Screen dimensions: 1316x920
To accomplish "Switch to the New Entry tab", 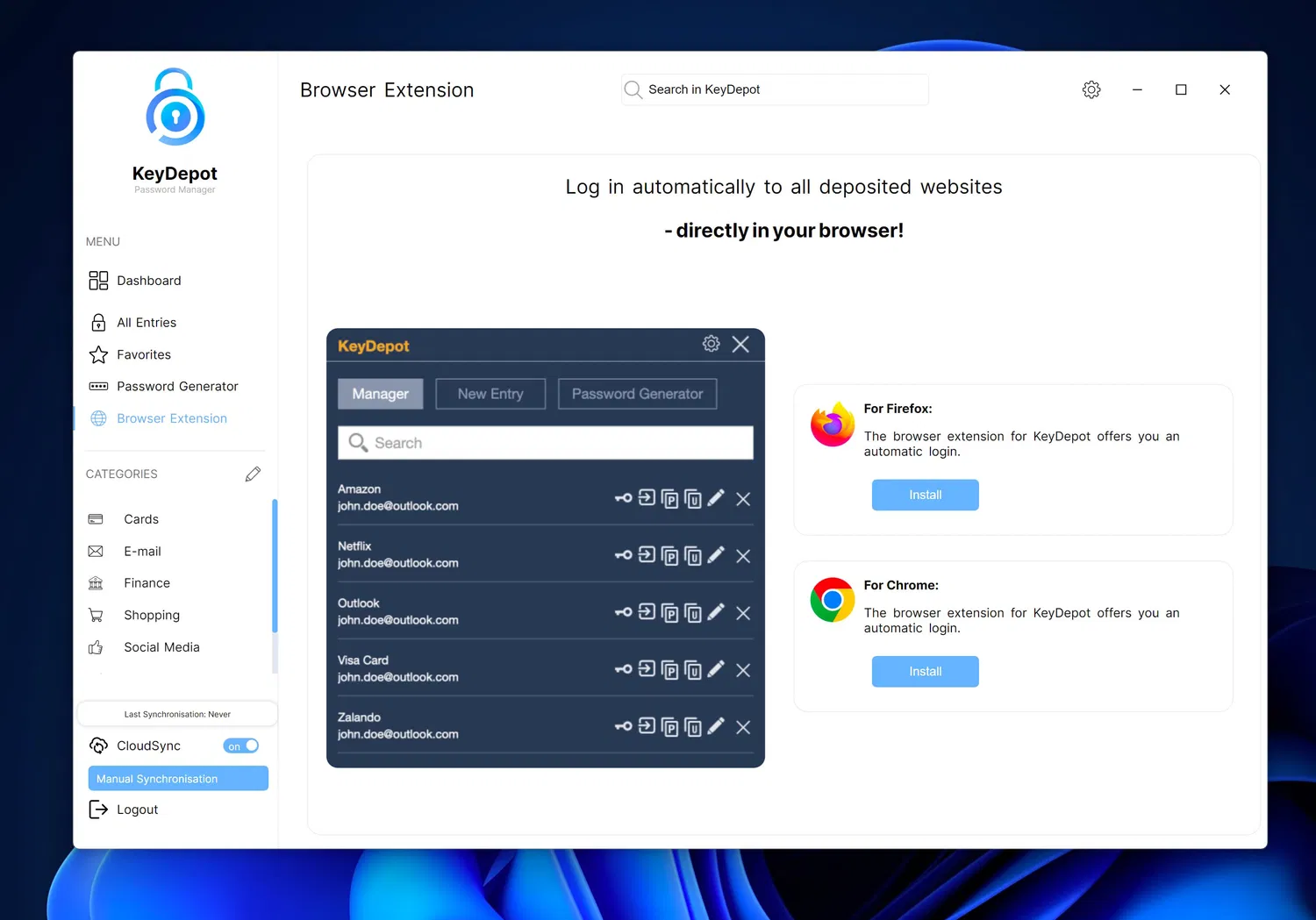I will pos(490,394).
